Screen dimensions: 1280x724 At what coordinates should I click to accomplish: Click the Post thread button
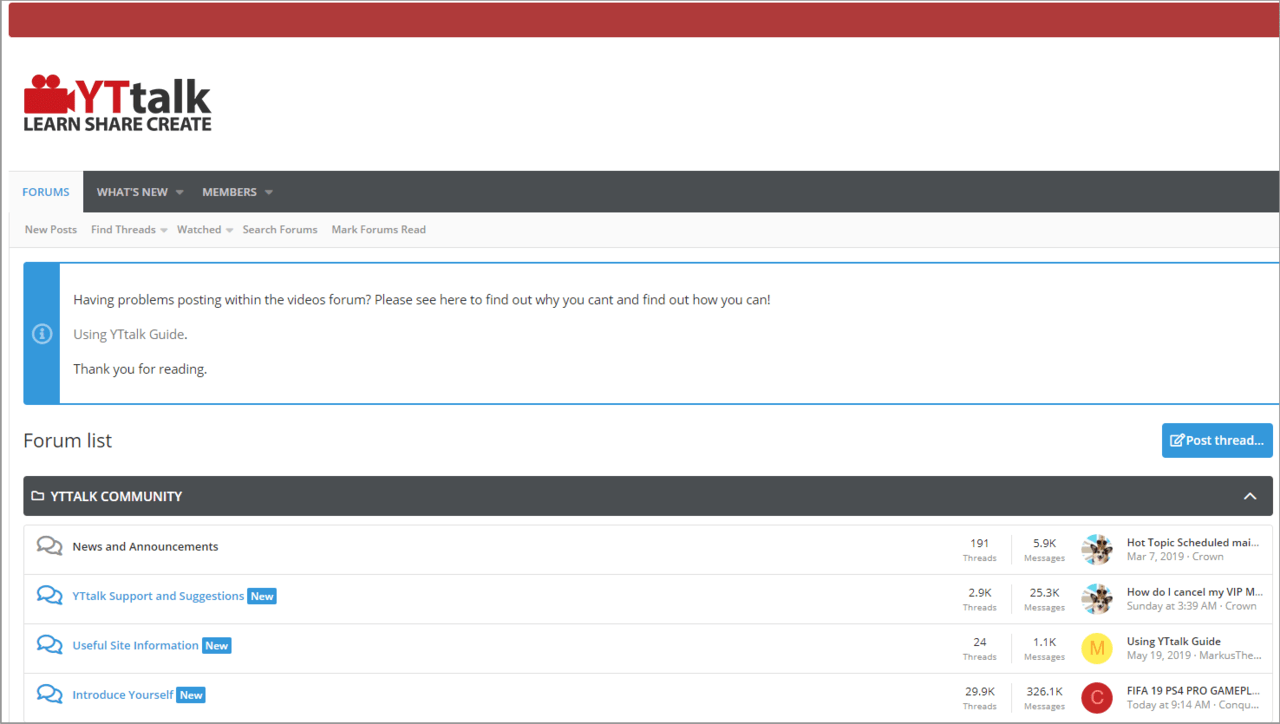[x=1217, y=440]
